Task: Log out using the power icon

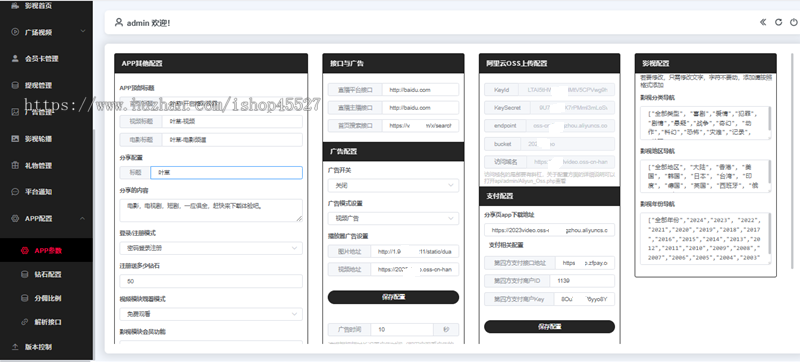Action: [793, 22]
